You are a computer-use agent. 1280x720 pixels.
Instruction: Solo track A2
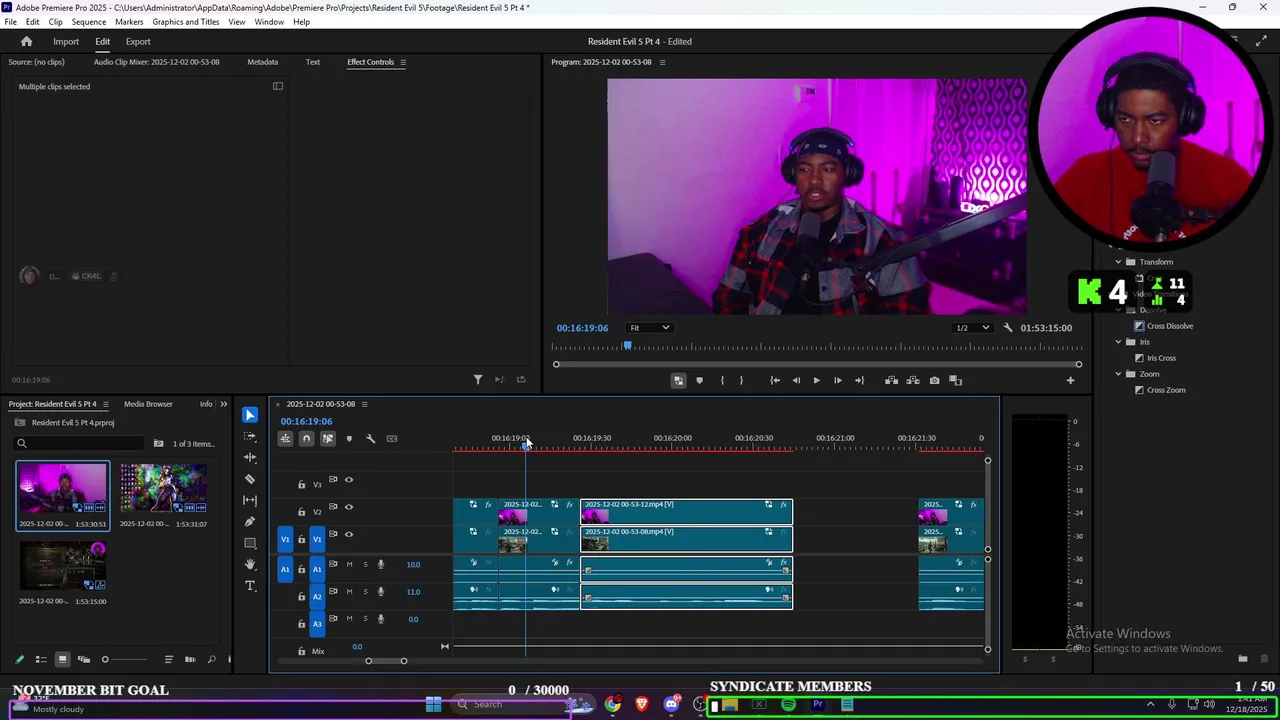pyautogui.click(x=365, y=592)
